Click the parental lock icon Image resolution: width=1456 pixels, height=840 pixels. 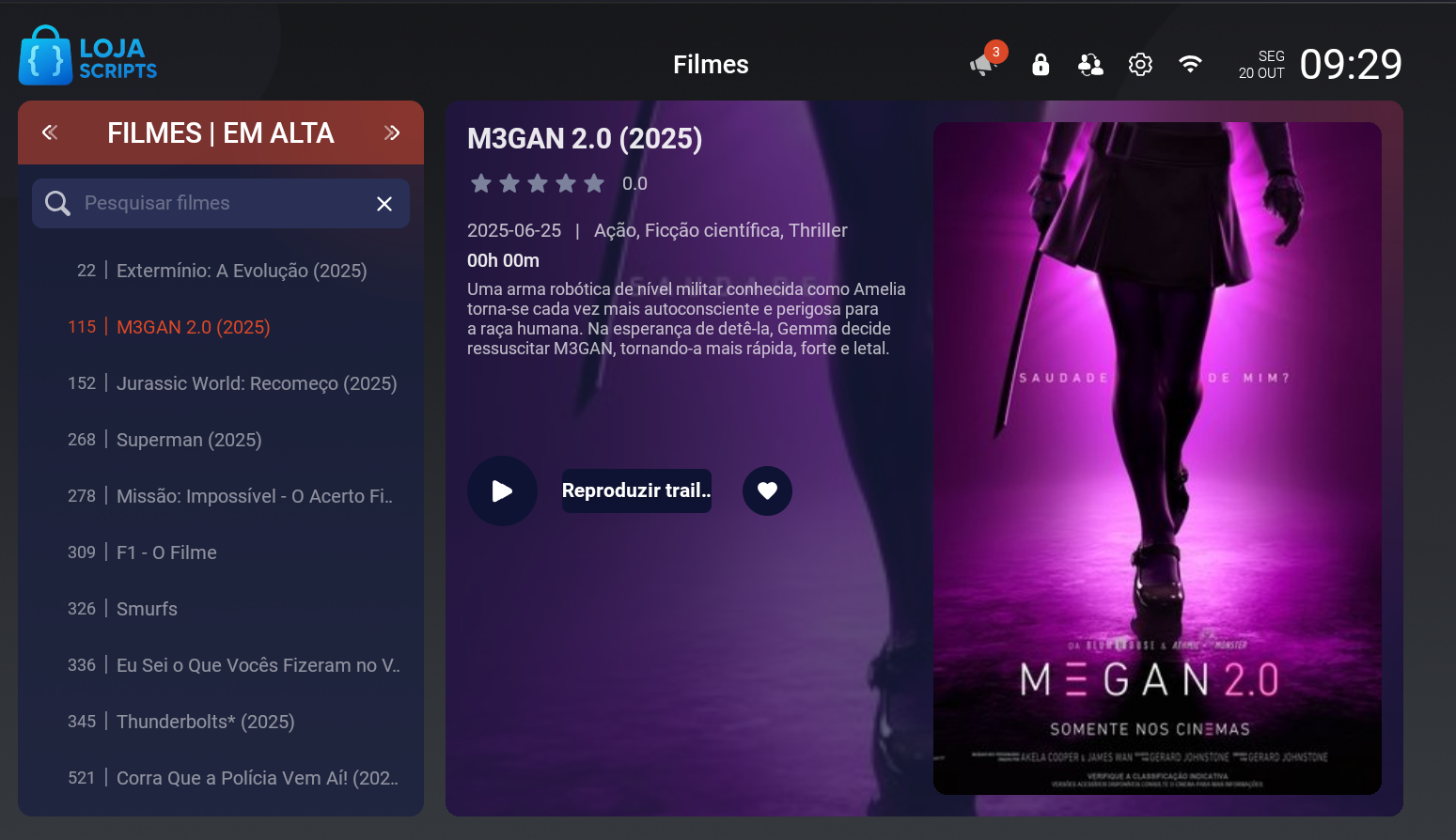(x=1040, y=64)
